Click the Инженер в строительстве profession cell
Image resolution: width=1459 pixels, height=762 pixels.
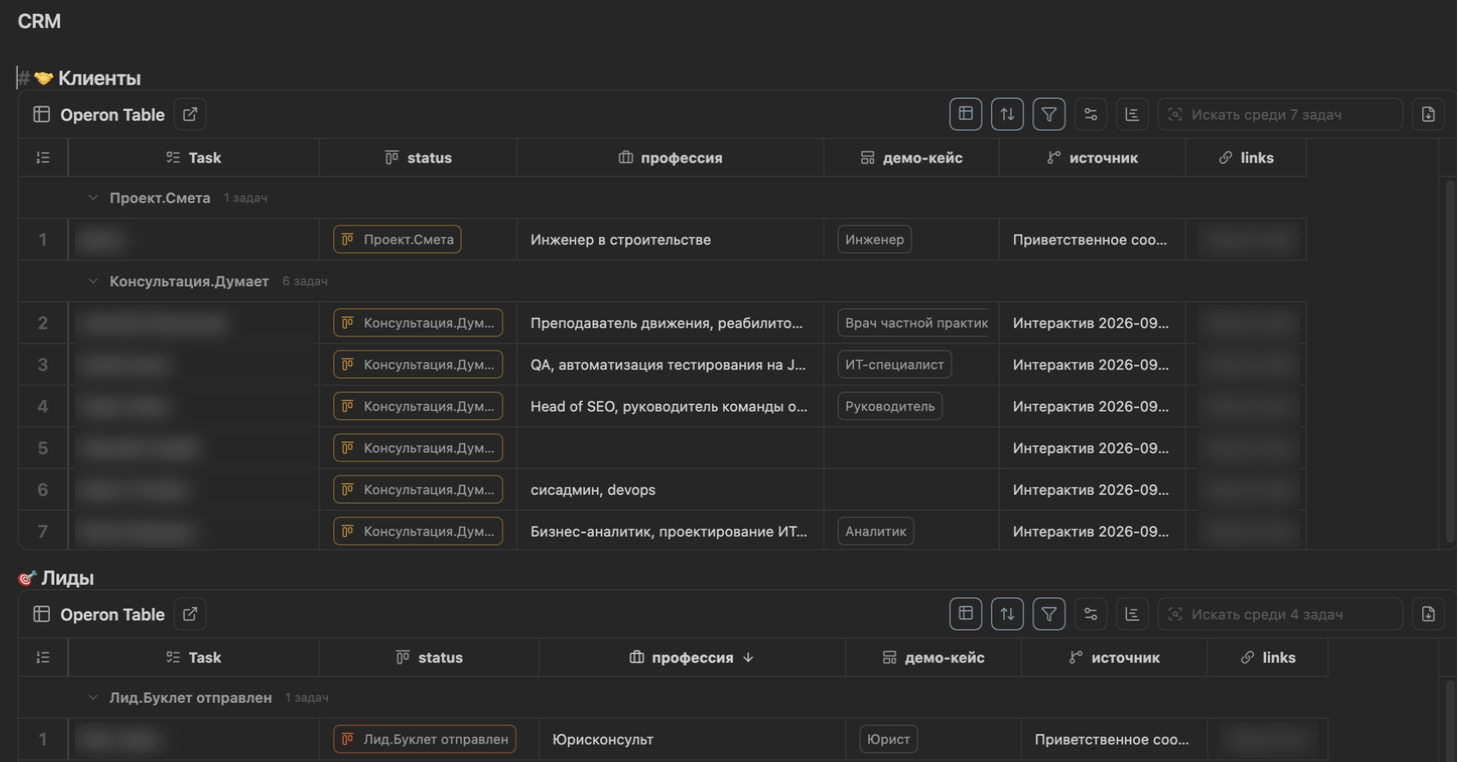tap(670, 240)
